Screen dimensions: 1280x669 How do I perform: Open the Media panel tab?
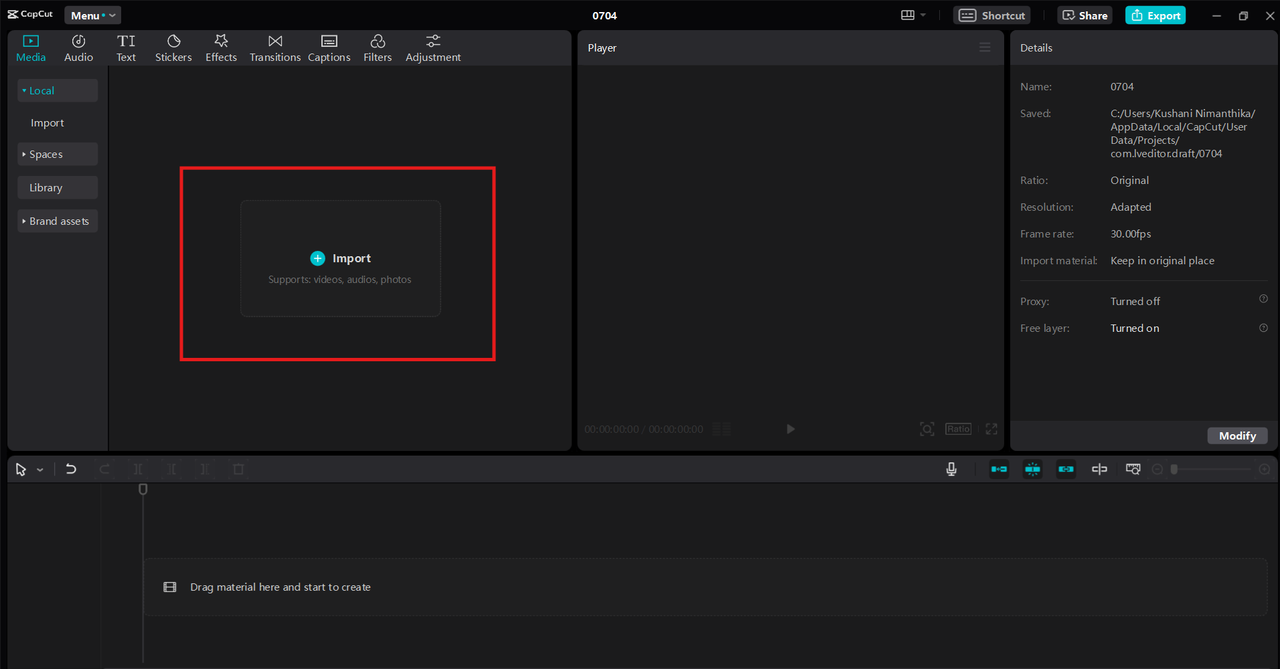click(x=30, y=48)
